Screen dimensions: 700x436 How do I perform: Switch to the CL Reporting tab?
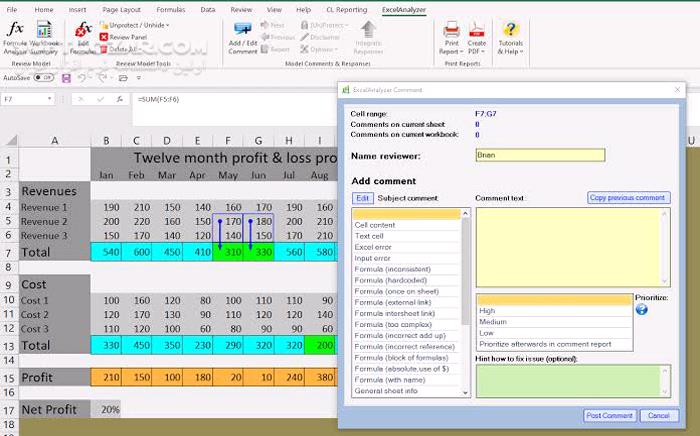point(346,9)
